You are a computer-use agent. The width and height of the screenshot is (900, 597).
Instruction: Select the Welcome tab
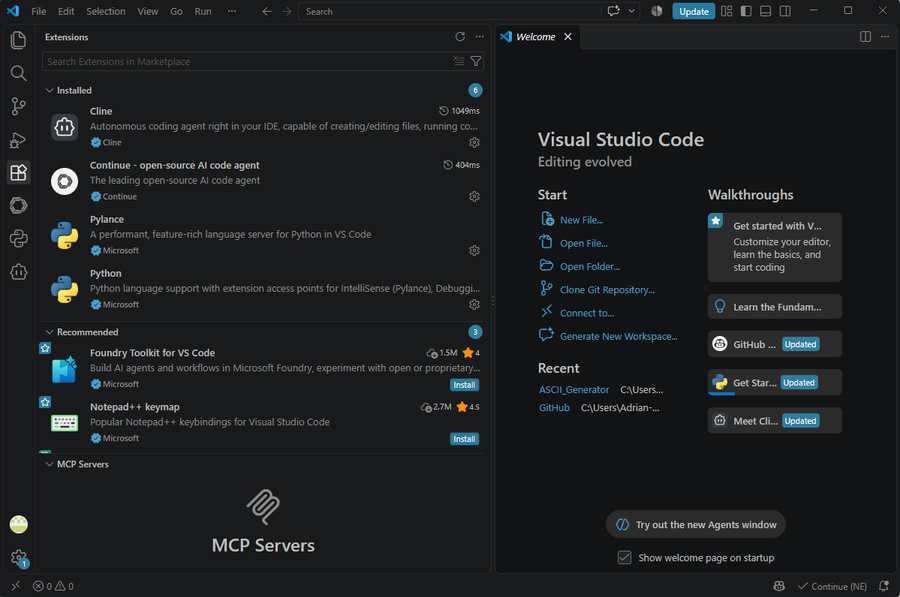536,37
